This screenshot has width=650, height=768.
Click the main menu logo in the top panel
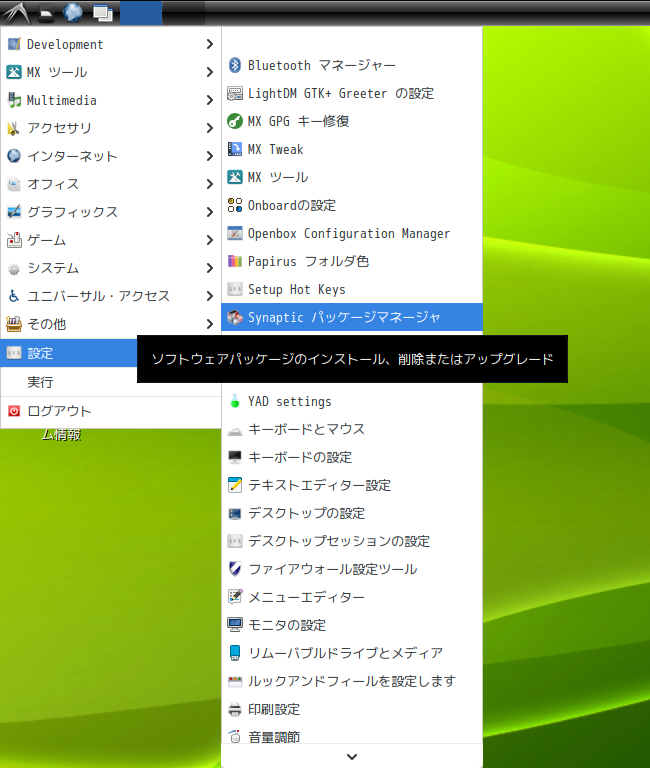(x=16, y=12)
